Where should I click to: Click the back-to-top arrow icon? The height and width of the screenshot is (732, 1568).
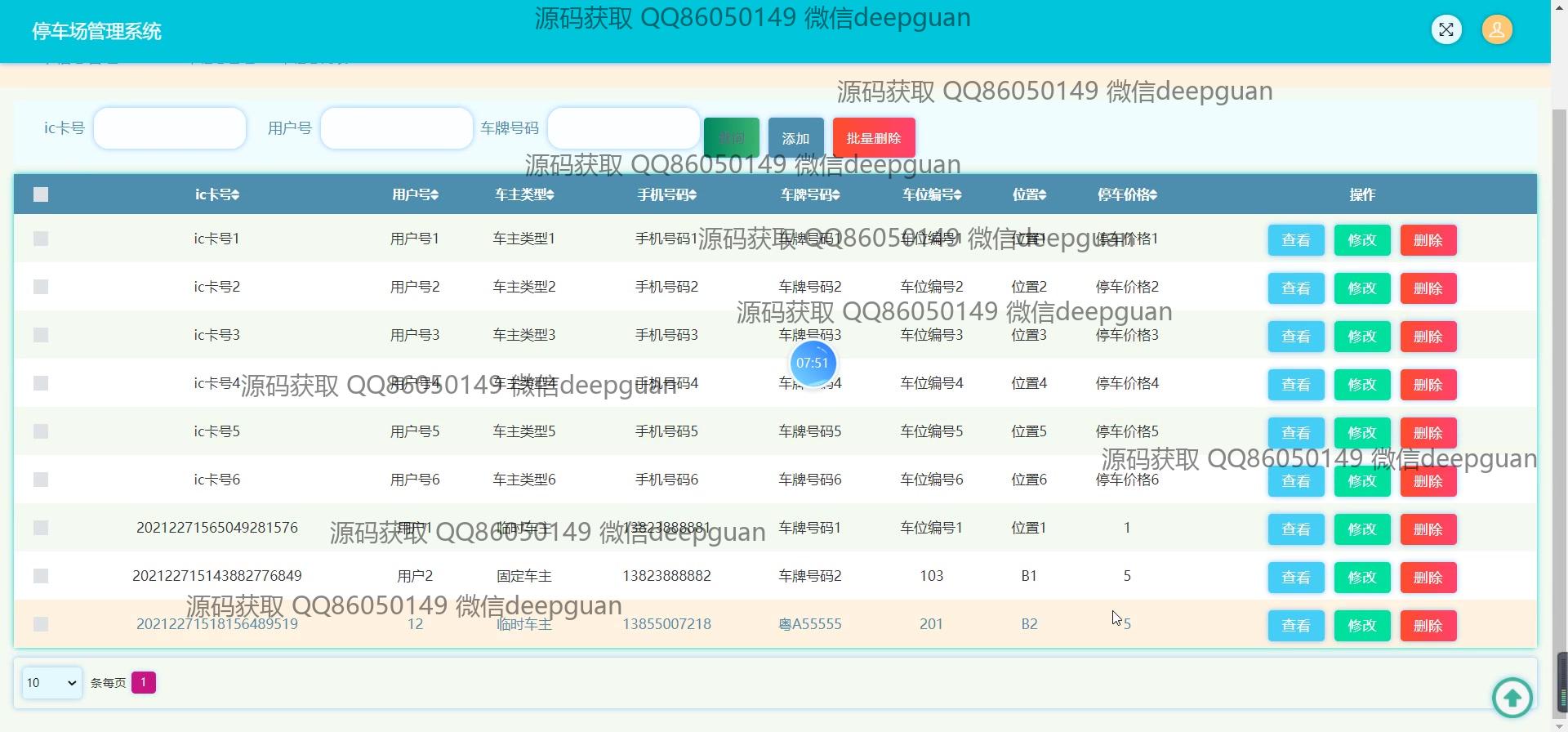[1512, 698]
